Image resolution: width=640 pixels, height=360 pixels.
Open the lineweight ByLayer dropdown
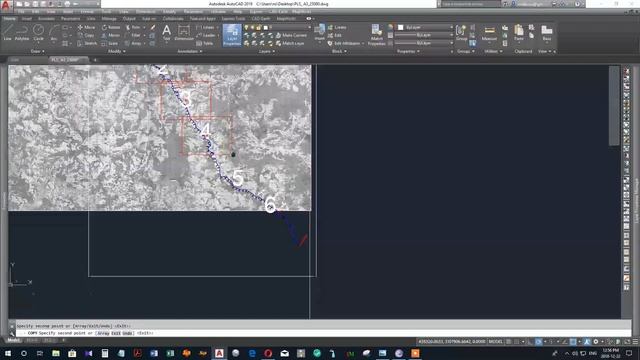pyautogui.click(x=424, y=35)
